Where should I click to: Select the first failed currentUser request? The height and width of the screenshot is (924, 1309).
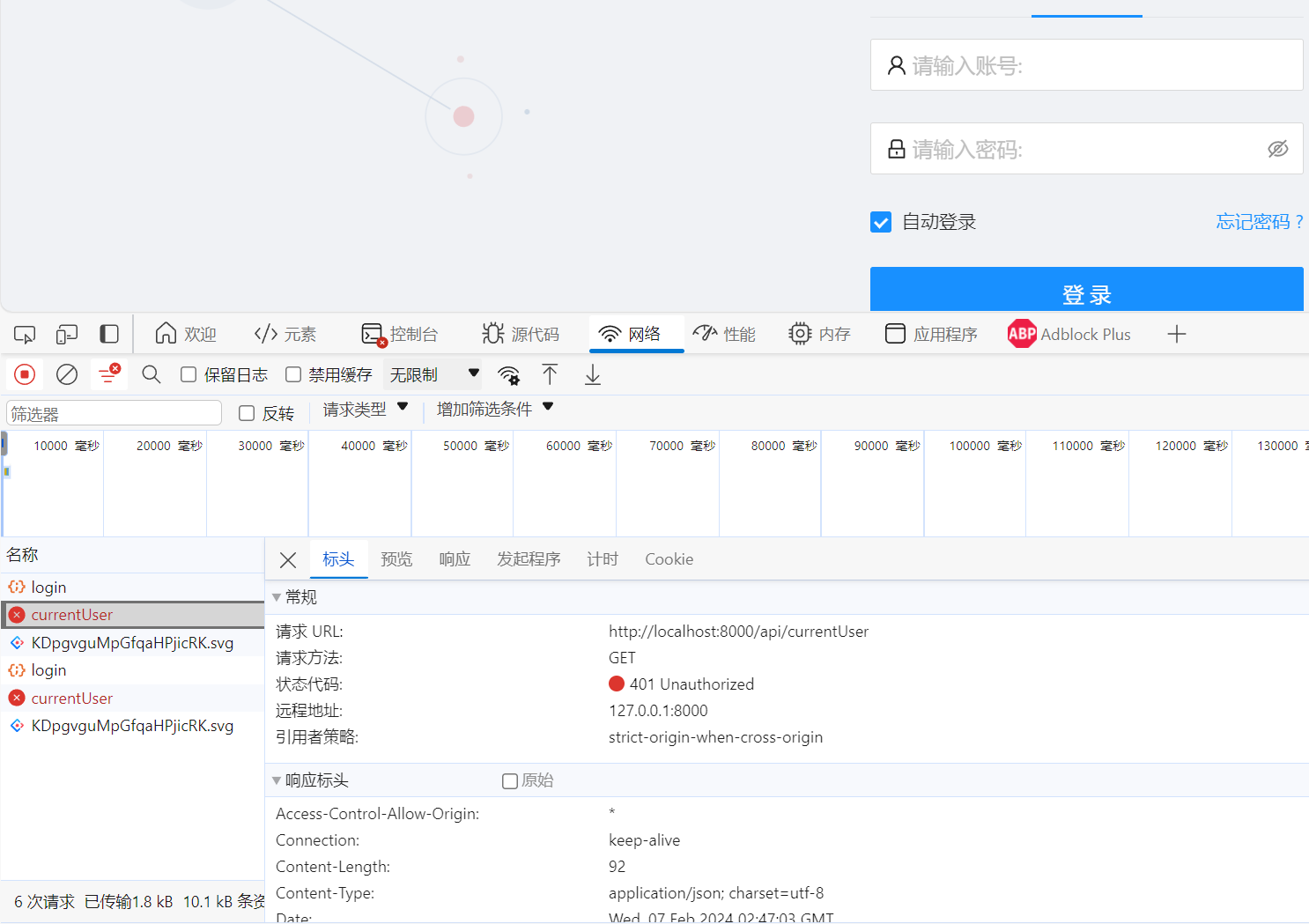(71, 614)
